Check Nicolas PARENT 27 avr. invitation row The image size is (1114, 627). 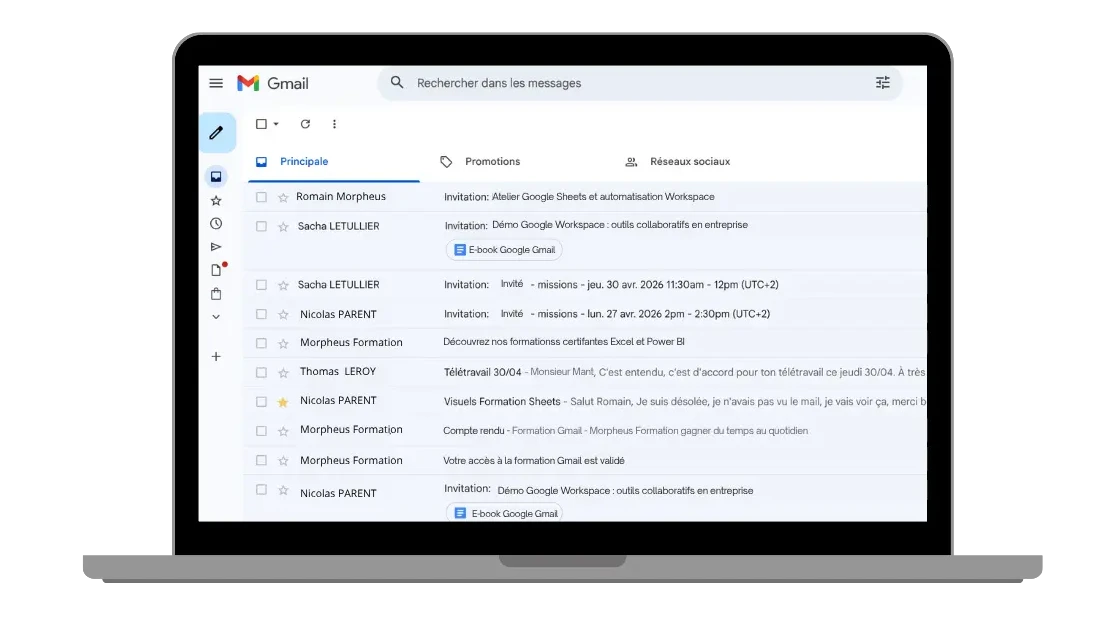(x=261, y=314)
